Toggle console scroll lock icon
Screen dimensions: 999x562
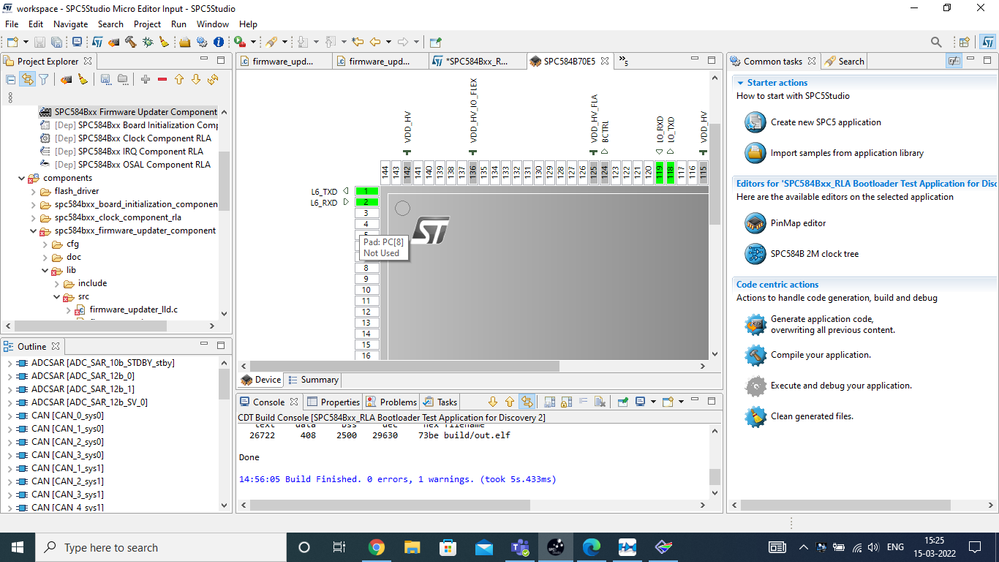(x=566, y=402)
